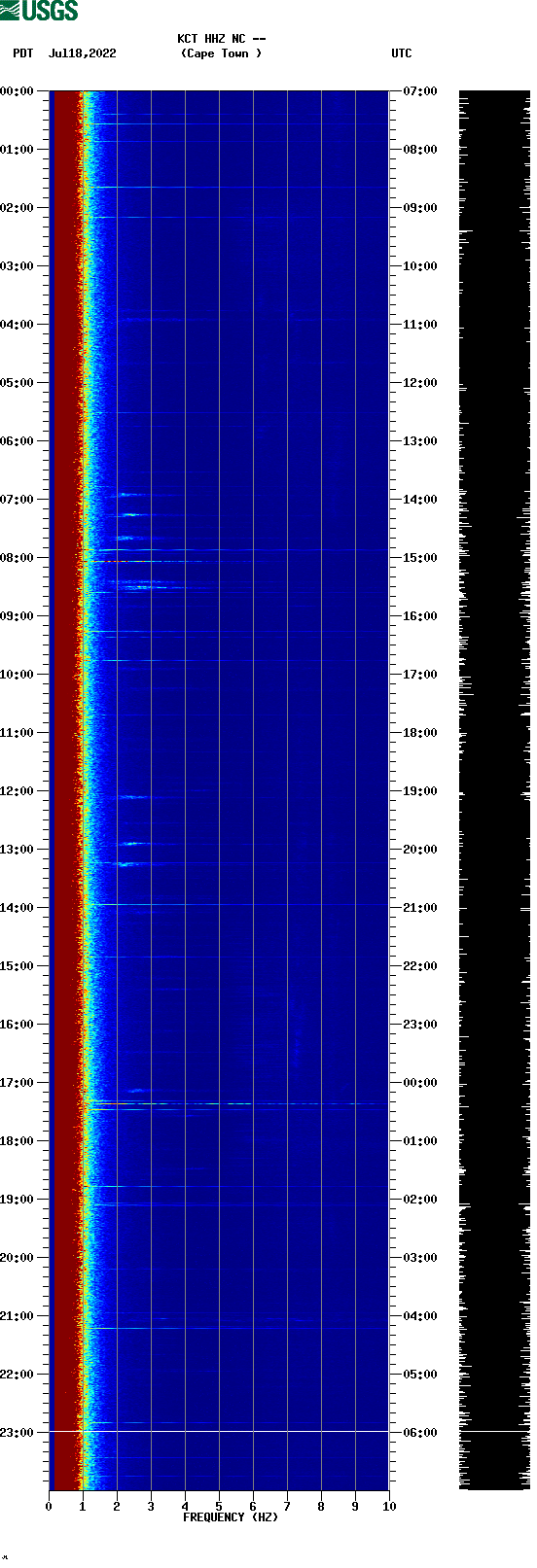Click the frequency axis tick label '8'
537x1568 pixels.
[321, 1507]
